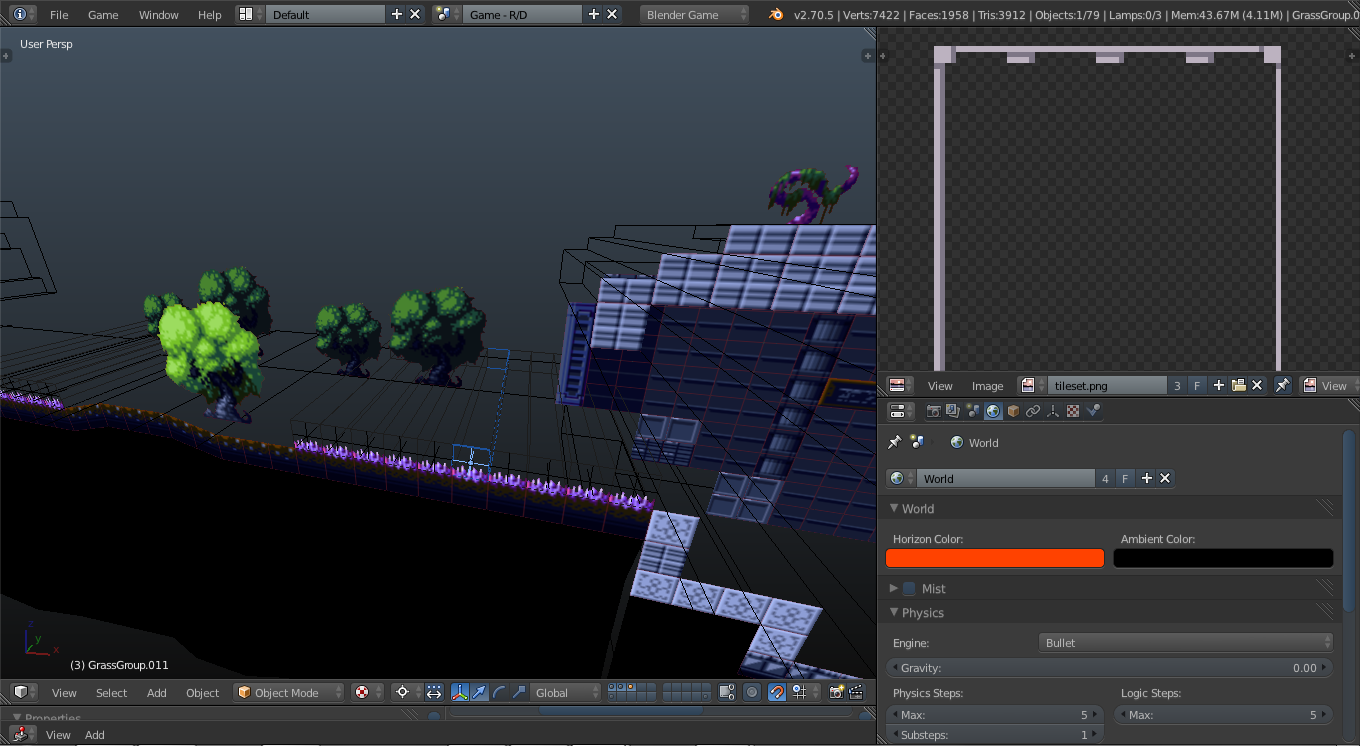Toggle the snap magnet in viewport header
Viewport: 1360px width, 746px height.
(777, 692)
